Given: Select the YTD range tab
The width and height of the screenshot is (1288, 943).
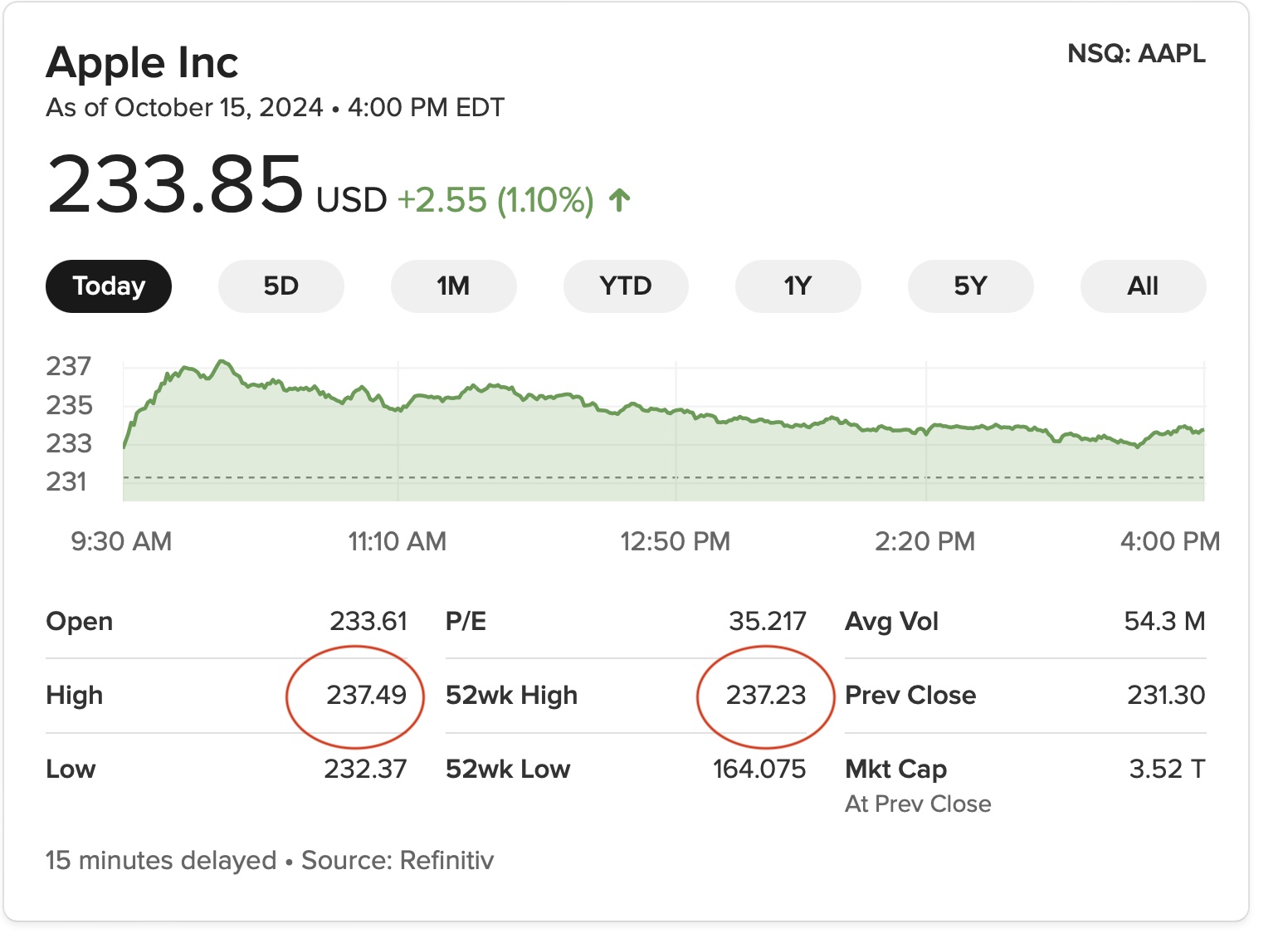Looking at the screenshot, I should point(626,286).
